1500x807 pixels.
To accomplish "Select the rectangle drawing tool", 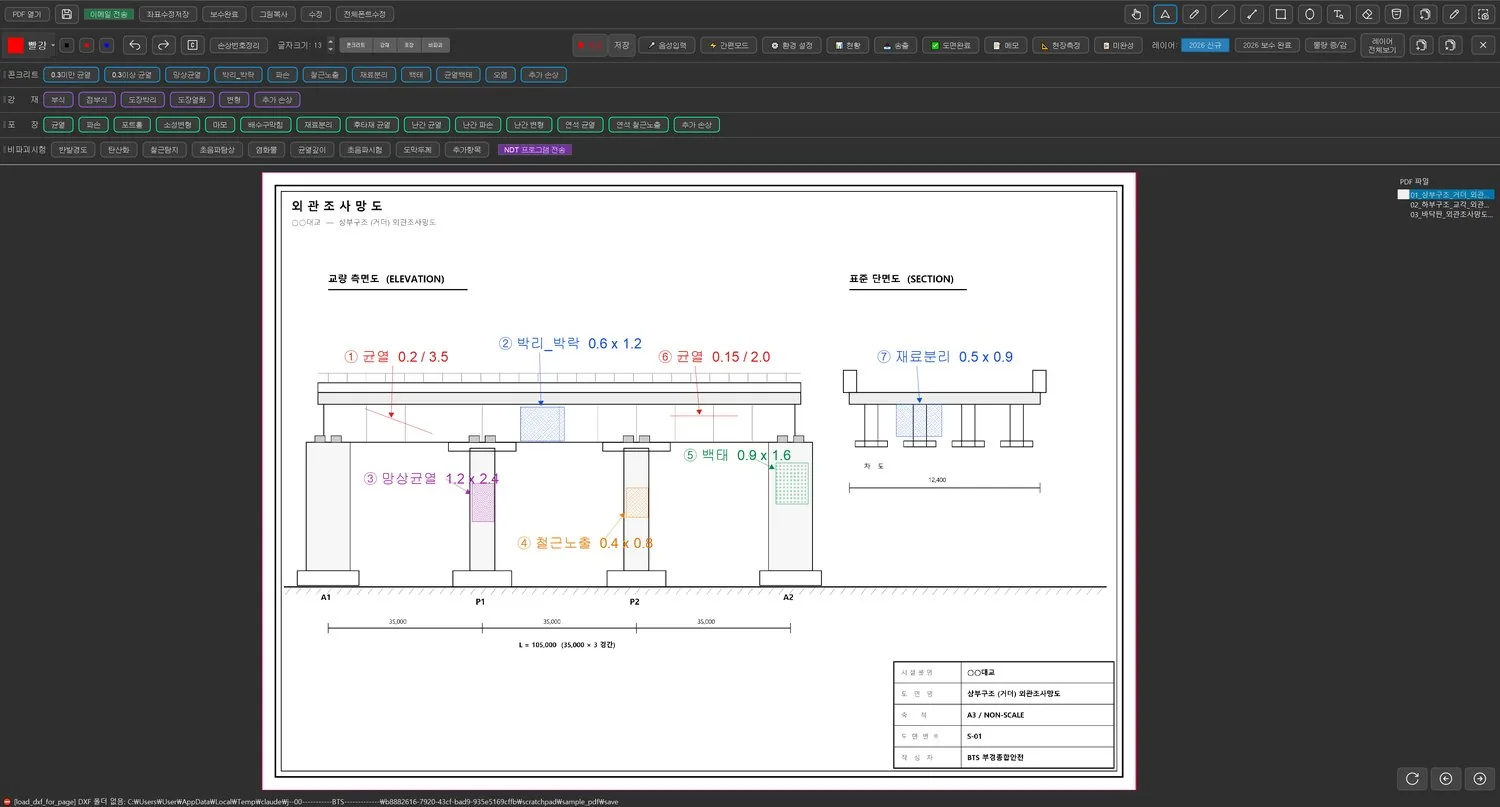I will pos(1280,14).
